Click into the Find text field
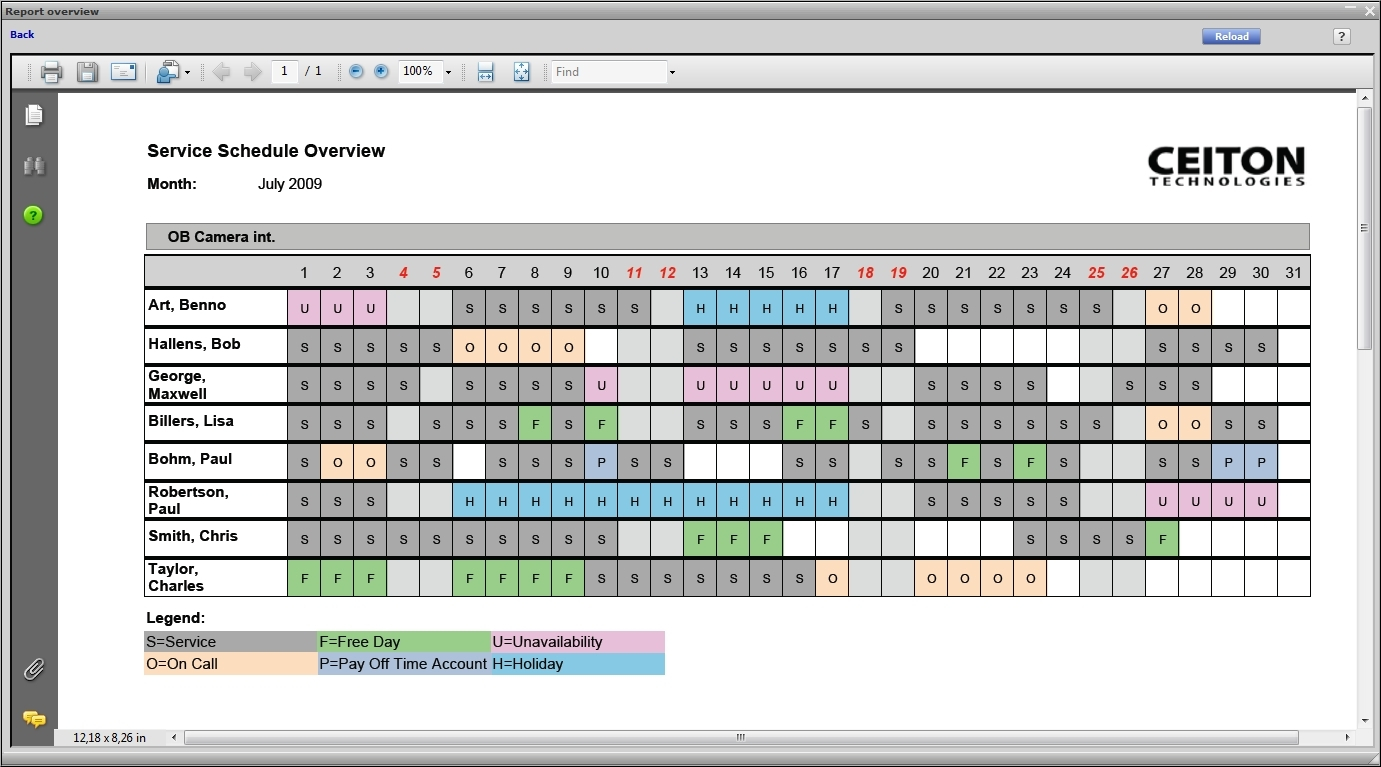 click(x=609, y=72)
